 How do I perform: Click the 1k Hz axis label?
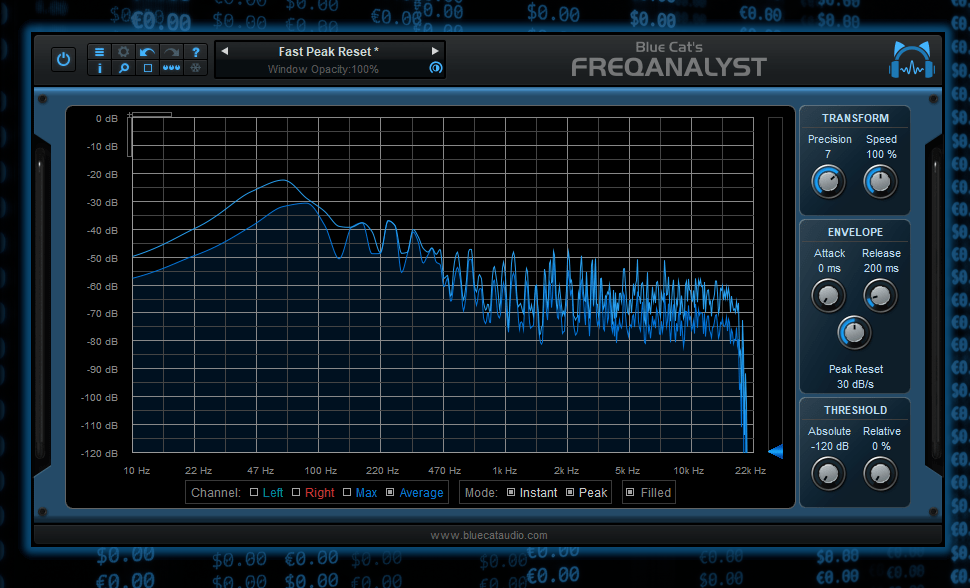[504, 470]
